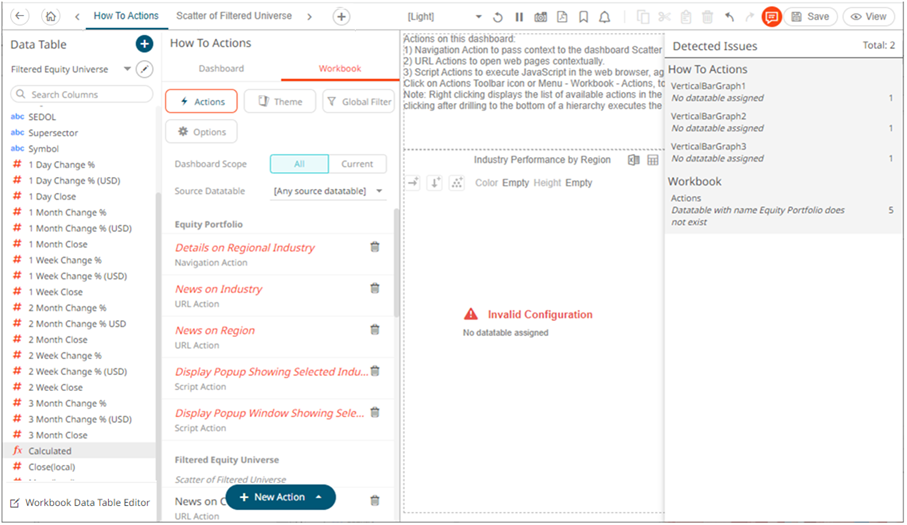Click the notifications bell icon
The width and height of the screenshot is (907, 525).
(x=605, y=17)
